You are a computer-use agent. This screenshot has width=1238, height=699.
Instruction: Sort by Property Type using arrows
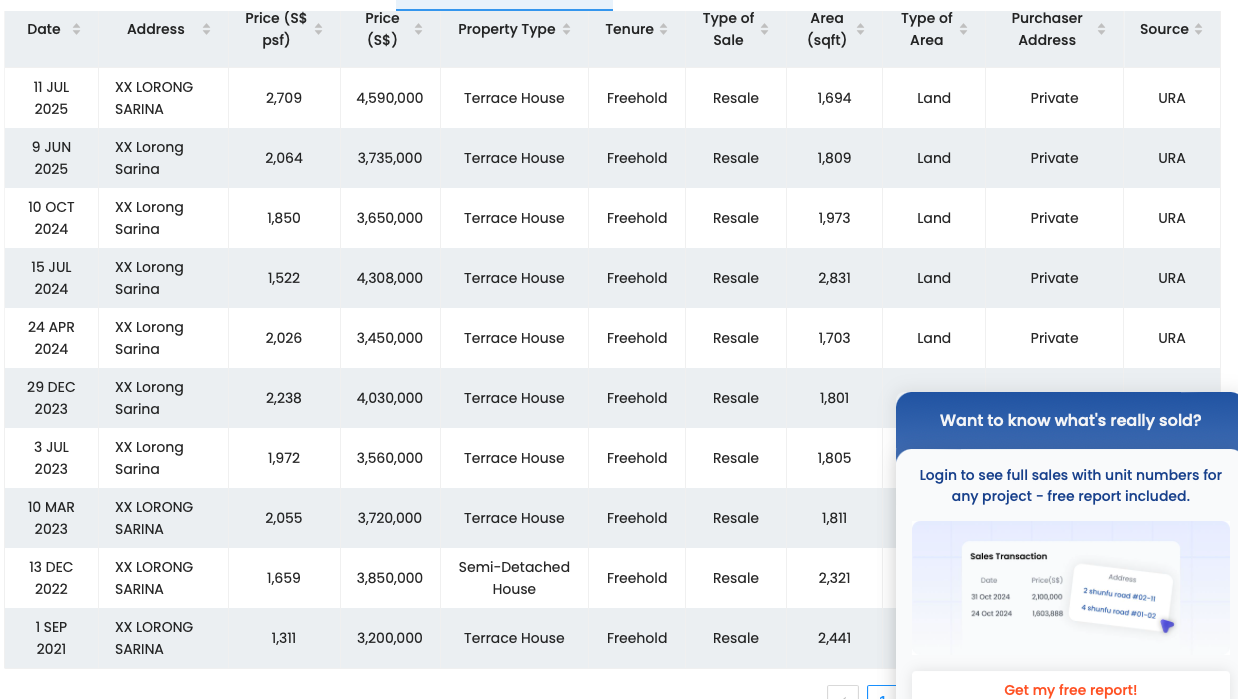point(567,30)
